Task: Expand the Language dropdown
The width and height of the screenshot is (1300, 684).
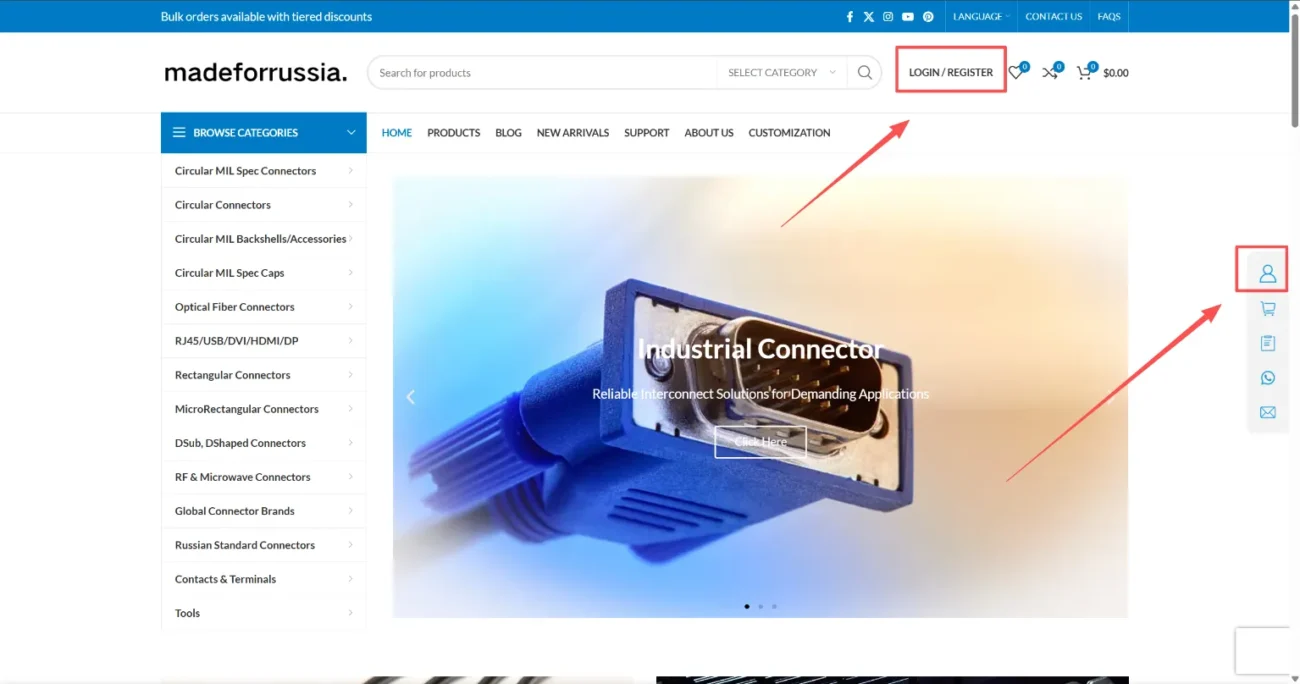Action: pyautogui.click(x=980, y=17)
